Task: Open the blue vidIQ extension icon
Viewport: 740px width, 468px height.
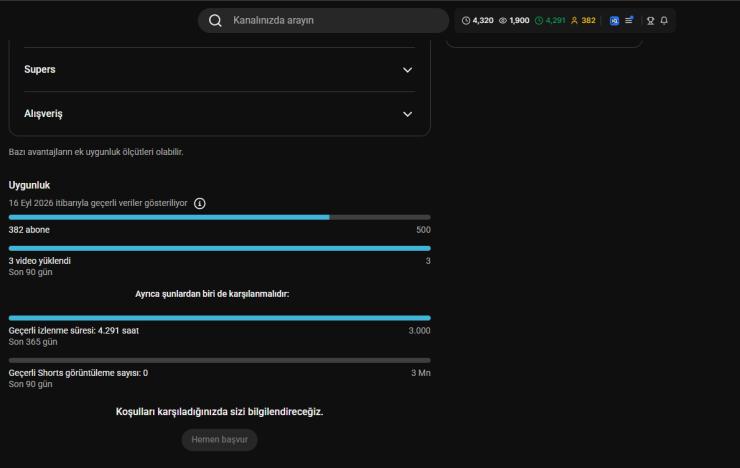Action: click(x=614, y=20)
